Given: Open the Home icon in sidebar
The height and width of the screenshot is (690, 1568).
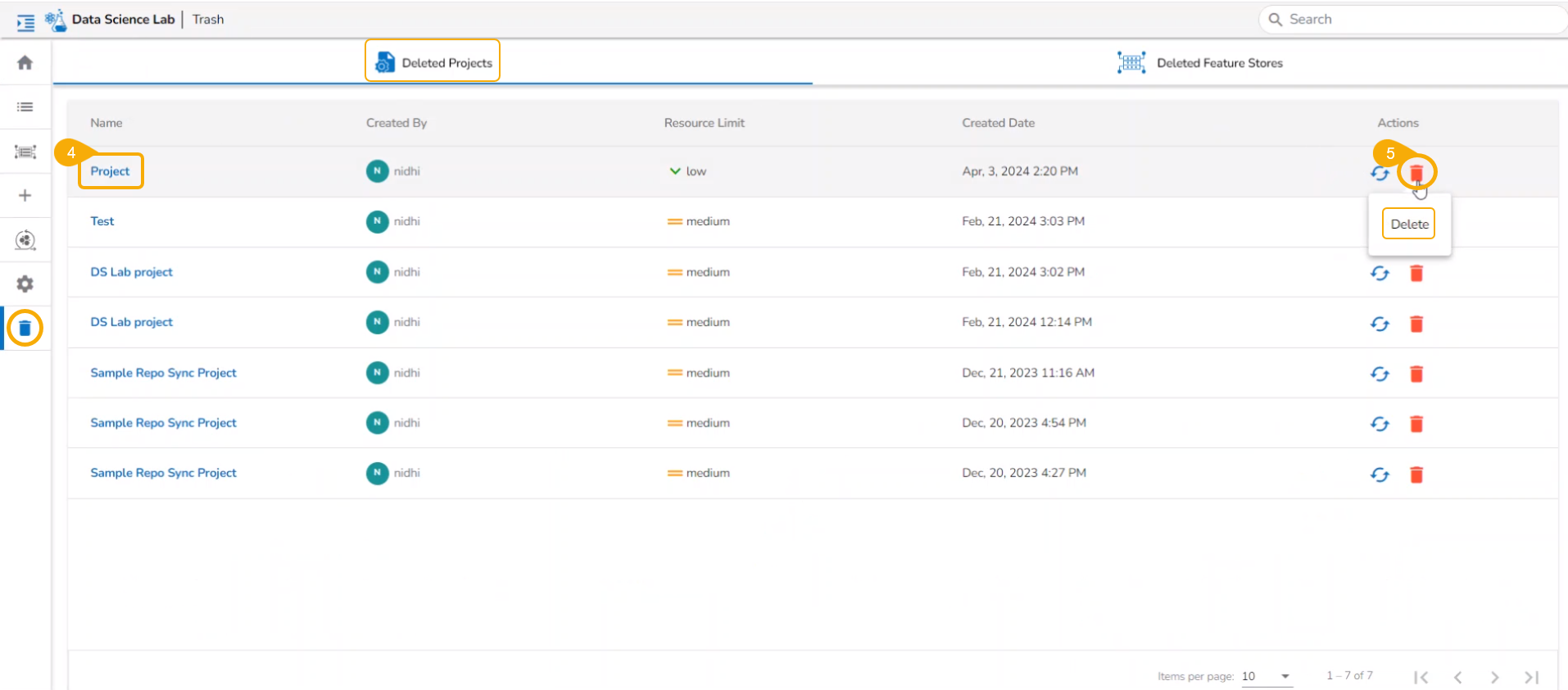Looking at the screenshot, I should (x=25, y=62).
